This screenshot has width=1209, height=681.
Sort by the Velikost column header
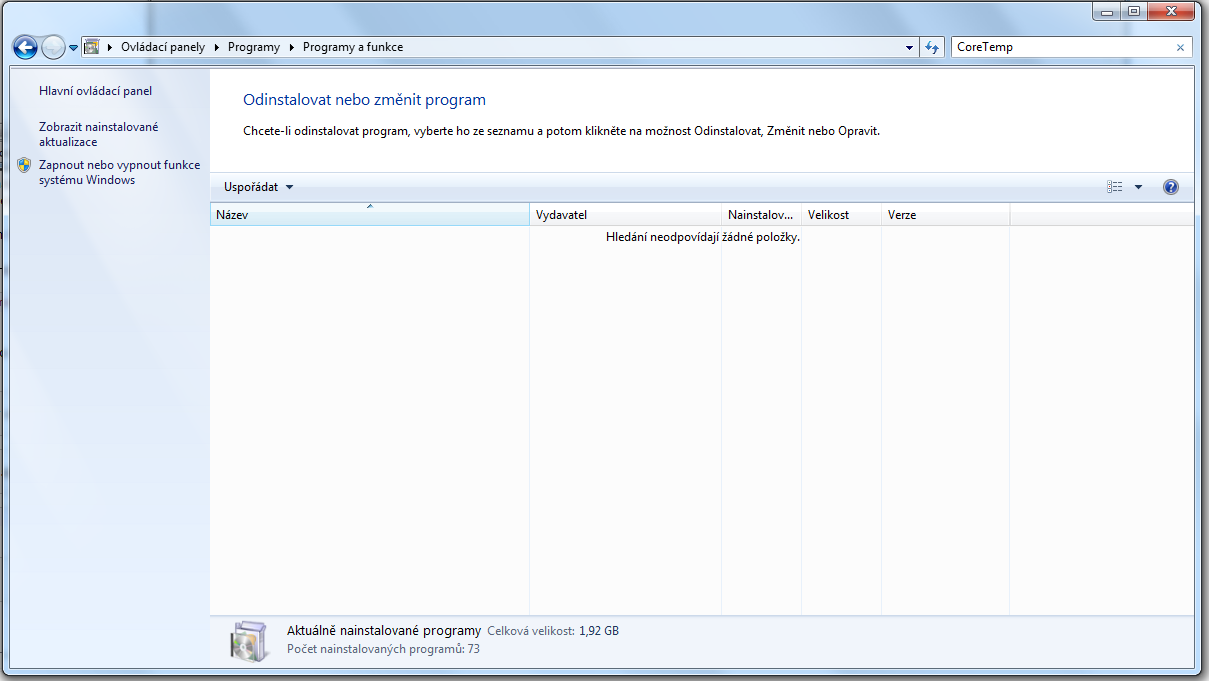841,215
